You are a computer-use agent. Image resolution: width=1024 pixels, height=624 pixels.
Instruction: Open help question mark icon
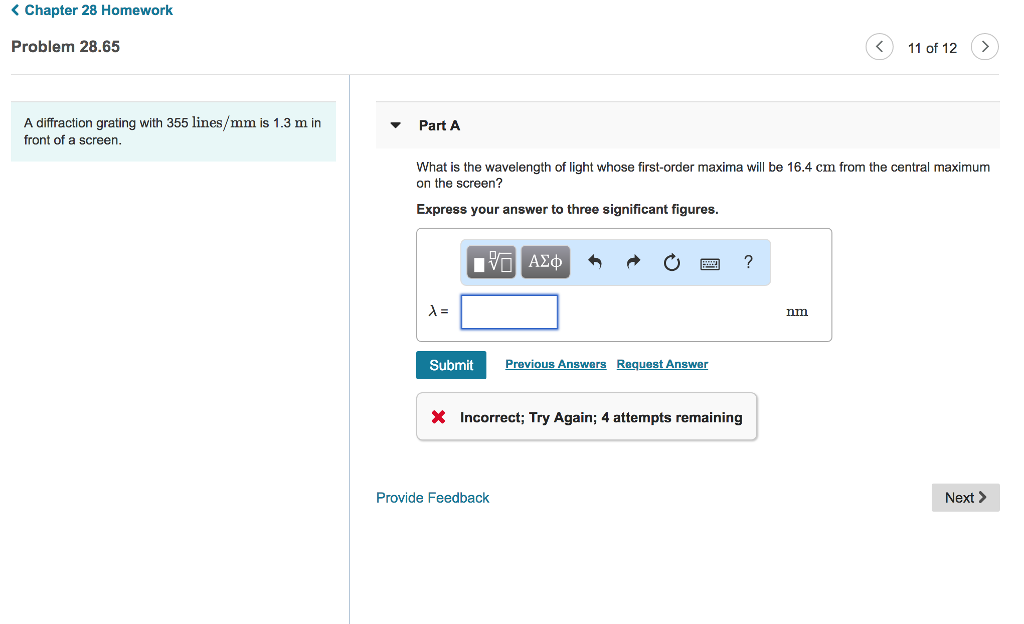pyautogui.click(x=748, y=262)
